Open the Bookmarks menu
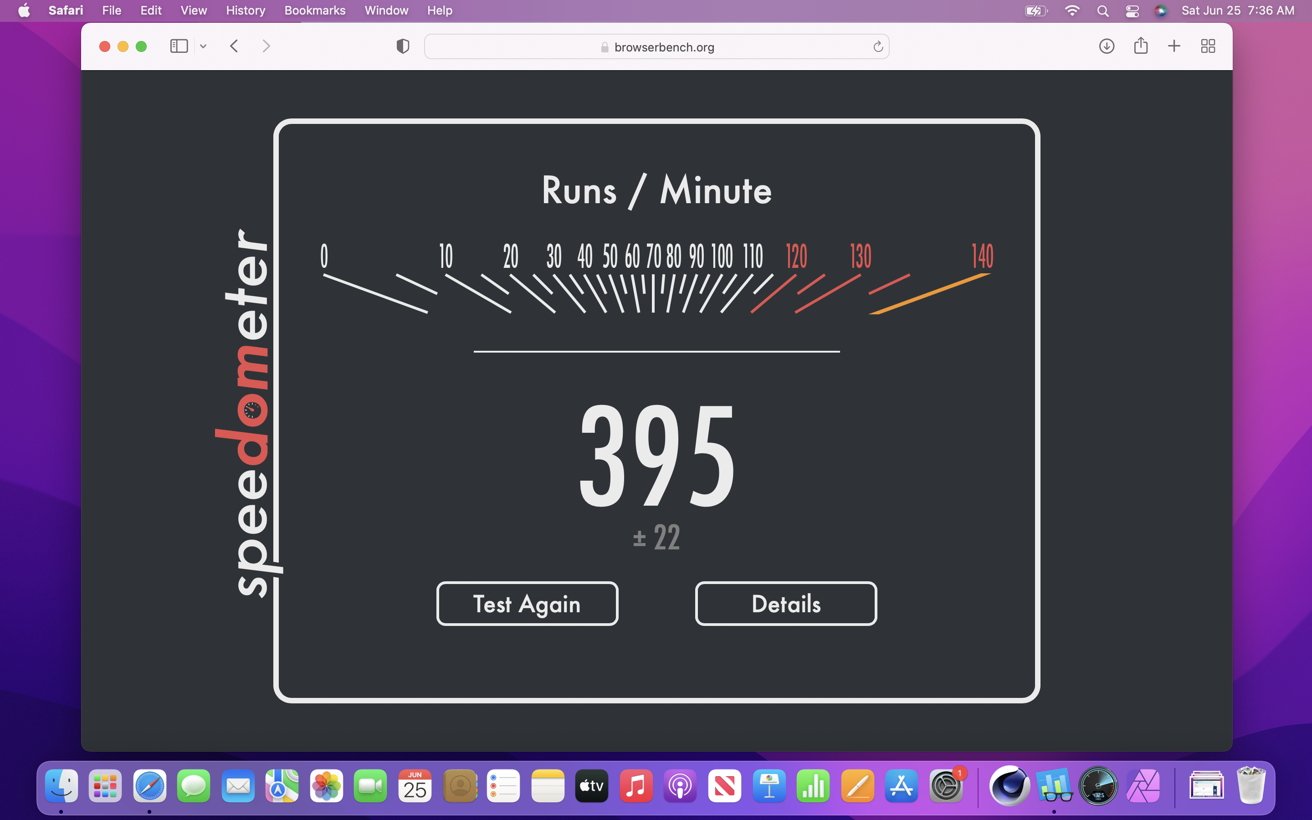This screenshot has height=820, width=1312. click(x=315, y=10)
